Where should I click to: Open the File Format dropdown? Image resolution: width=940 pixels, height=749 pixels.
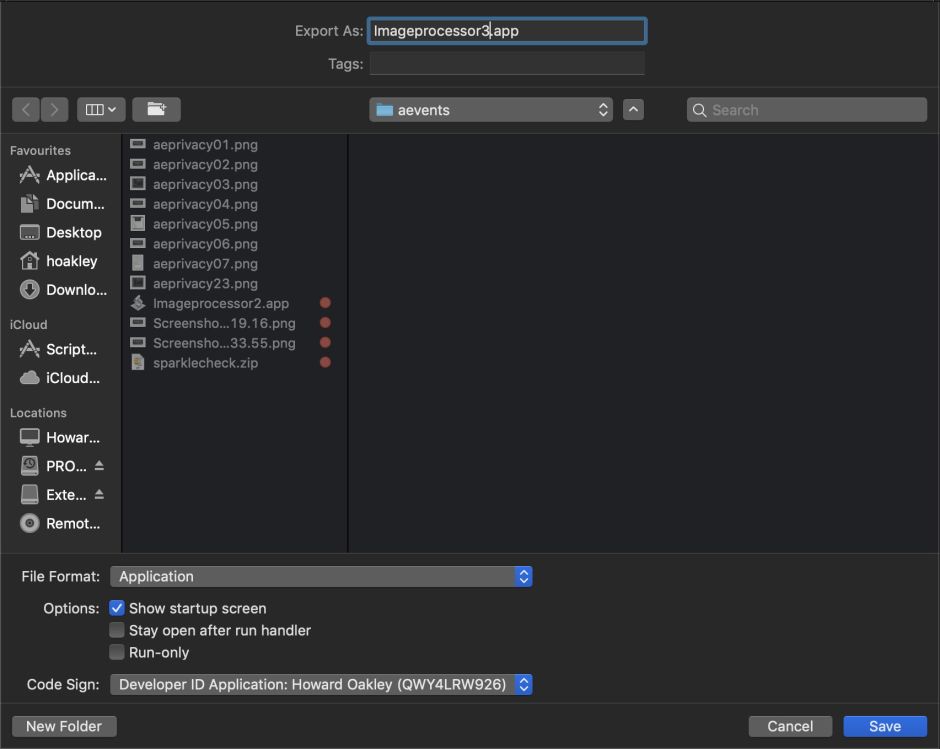[320, 576]
